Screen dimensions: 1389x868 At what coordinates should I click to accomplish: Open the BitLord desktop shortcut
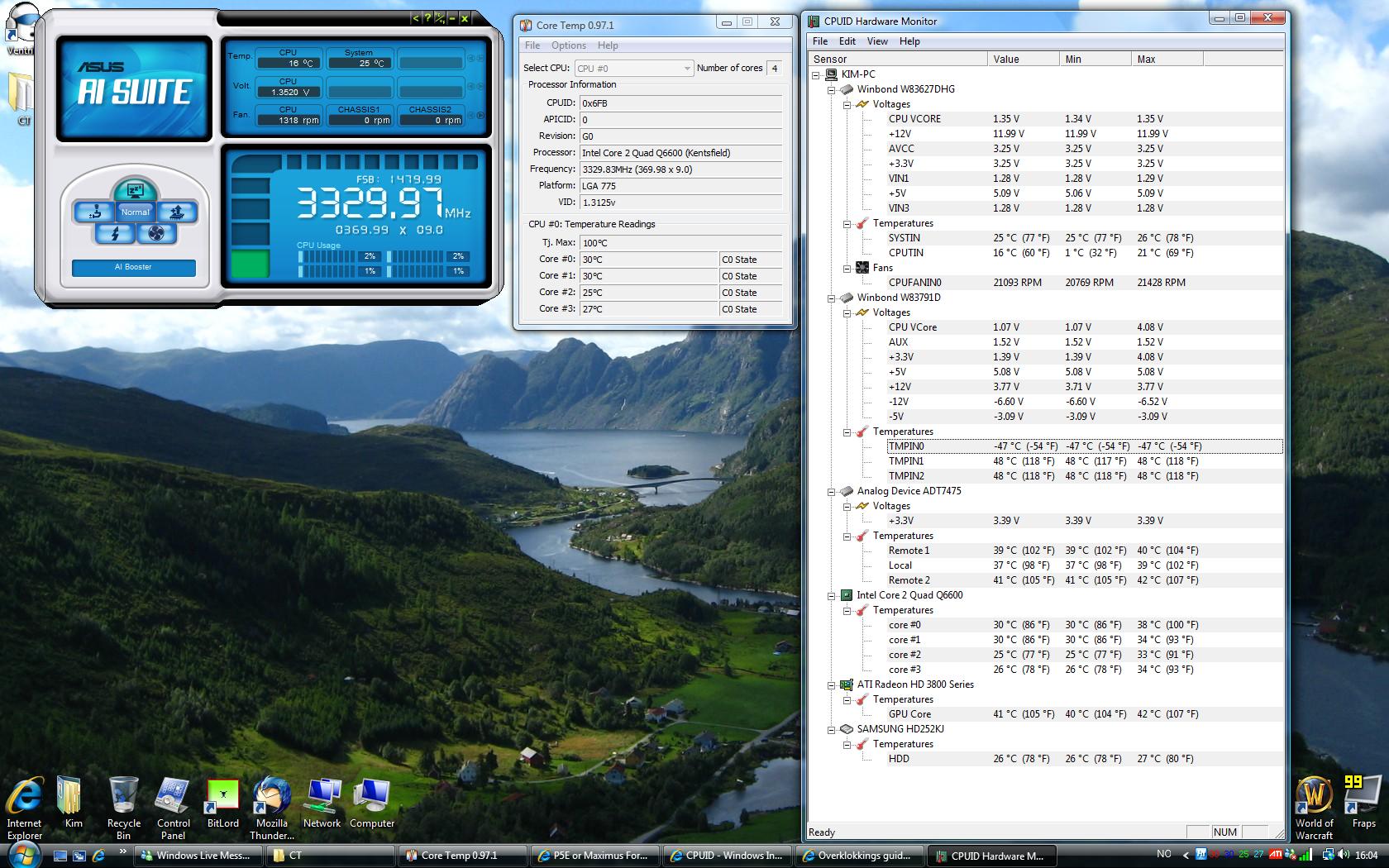pos(222,802)
